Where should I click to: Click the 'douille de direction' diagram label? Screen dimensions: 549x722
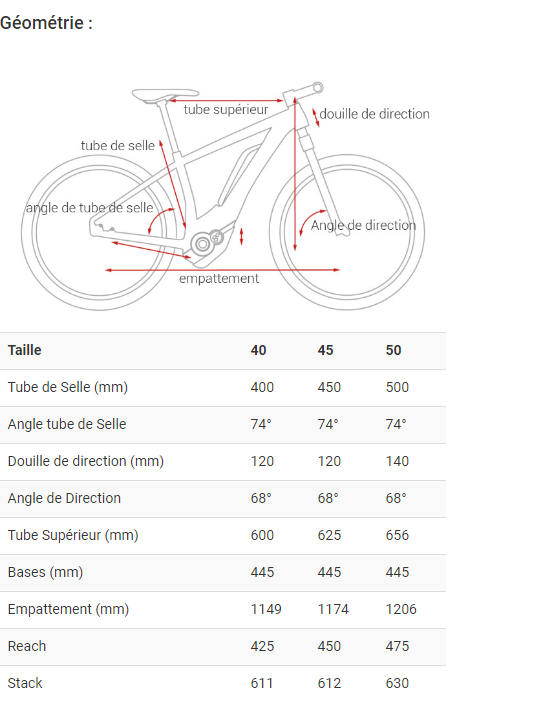point(374,114)
